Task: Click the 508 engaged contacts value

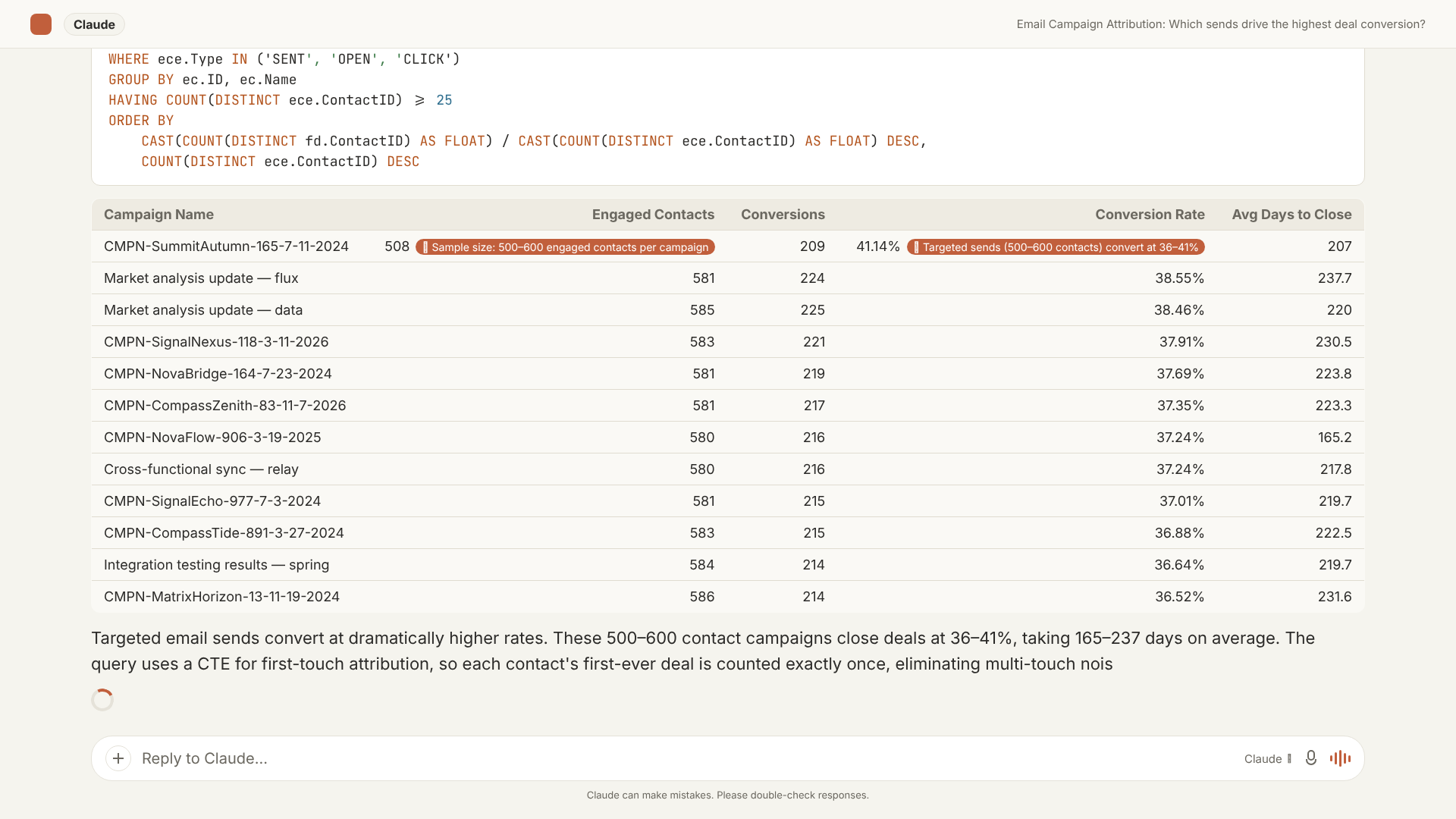Action: (397, 246)
